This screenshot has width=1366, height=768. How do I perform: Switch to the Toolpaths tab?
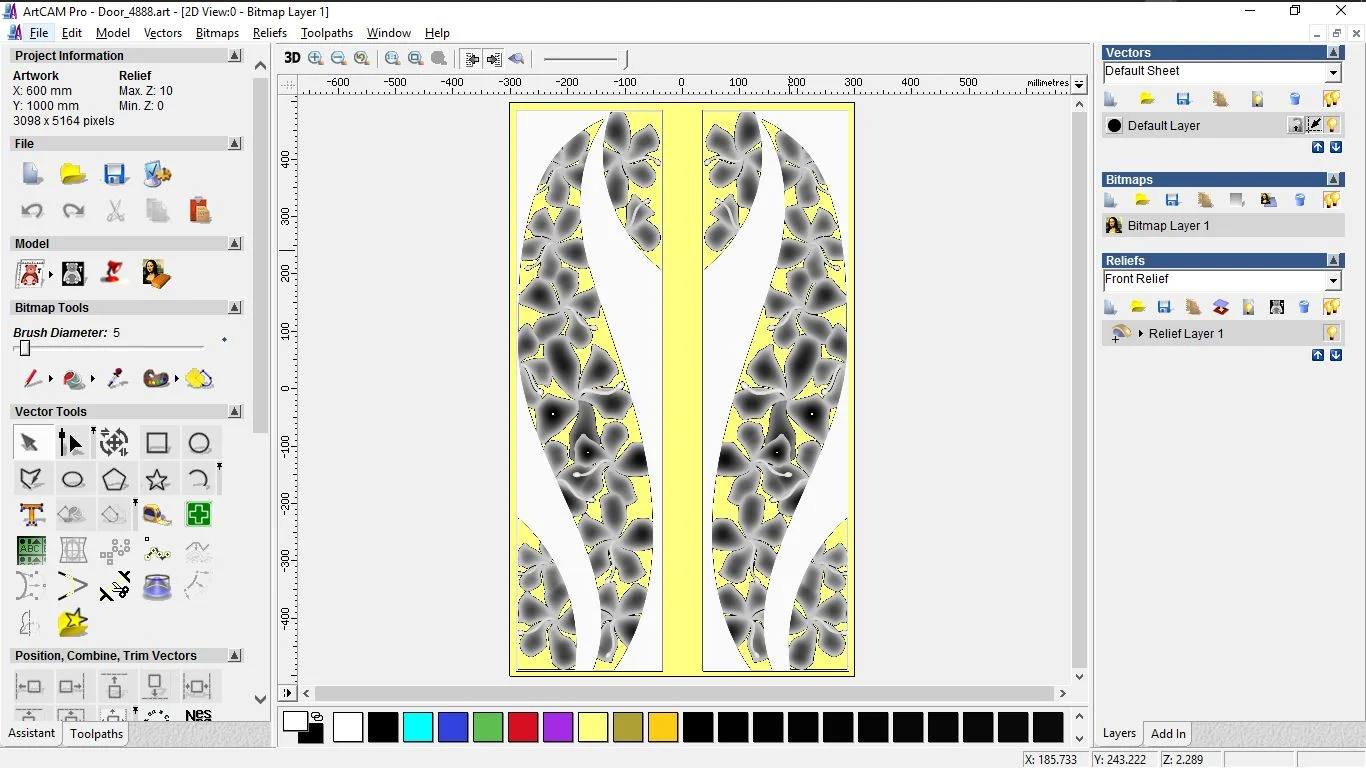pyautogui.click(x=96, y=734)
